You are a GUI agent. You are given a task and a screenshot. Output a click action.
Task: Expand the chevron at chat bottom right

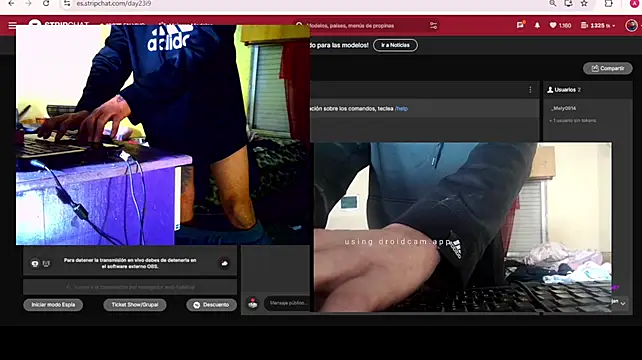click(x=623, y=303)
